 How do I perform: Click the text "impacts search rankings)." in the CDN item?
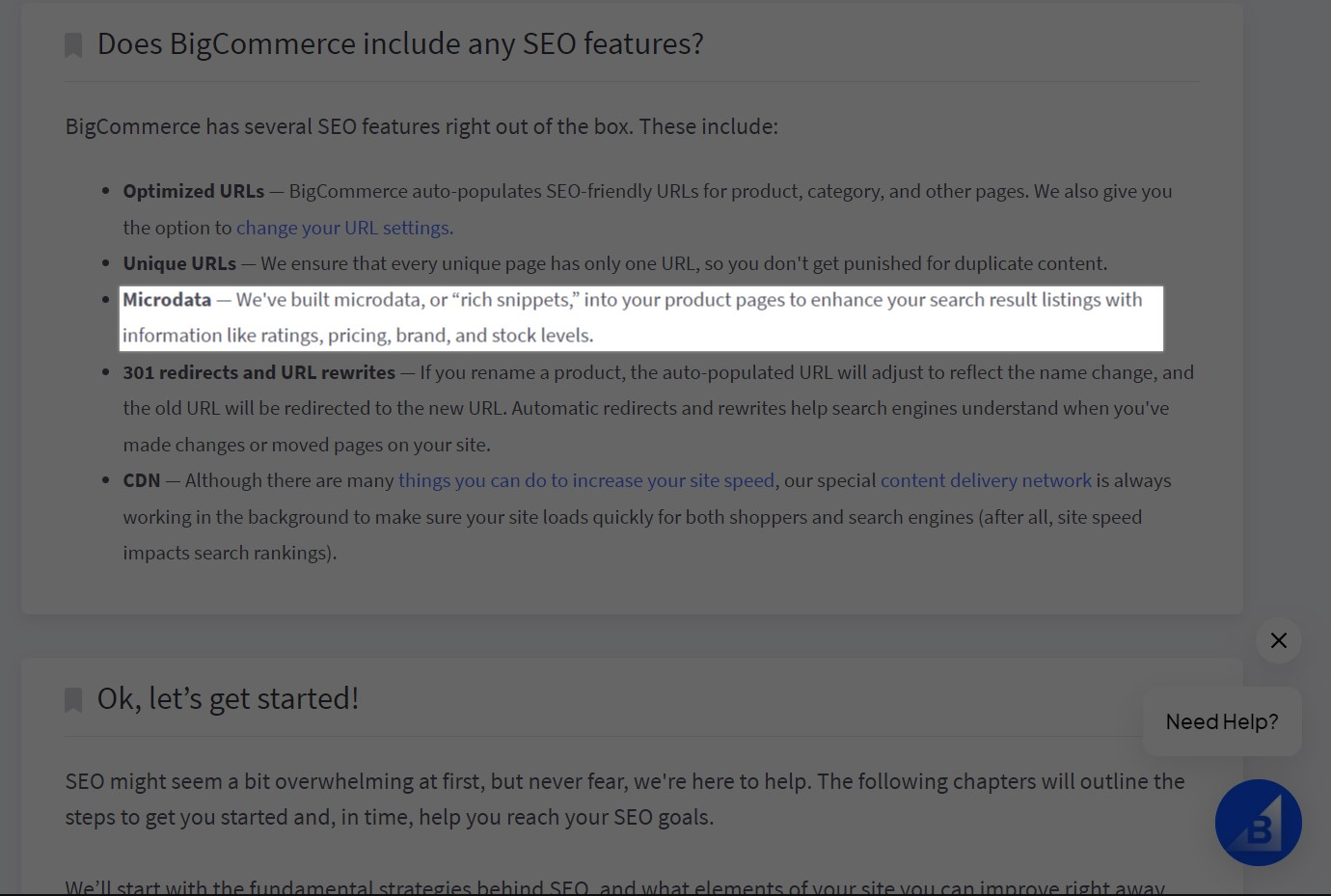tap(230, 553)
